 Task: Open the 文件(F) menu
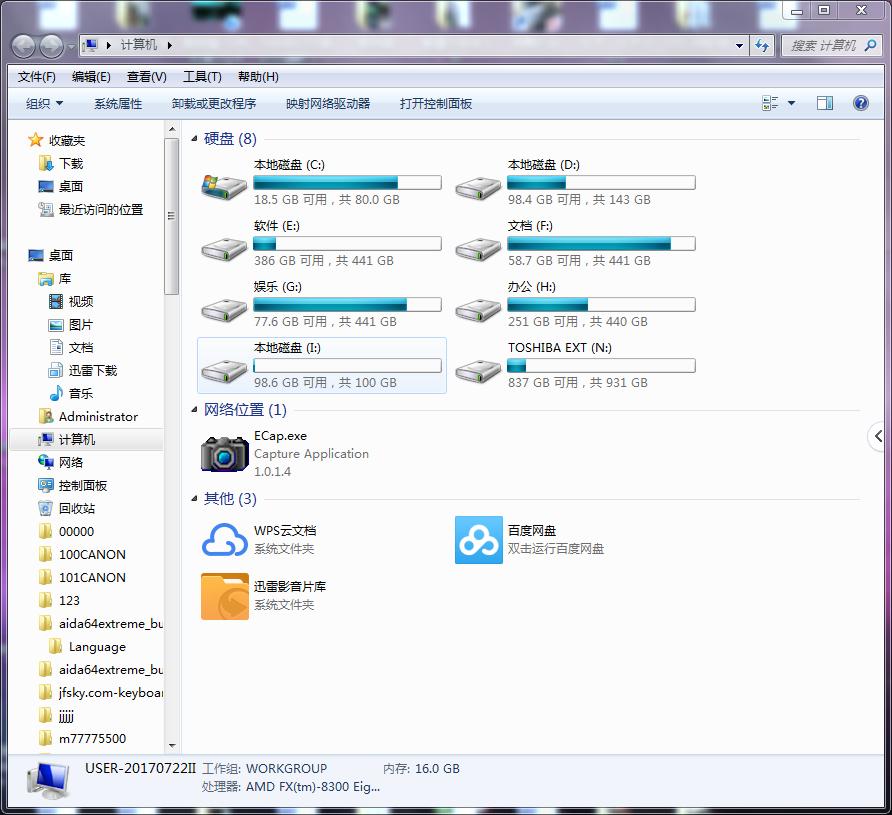coord(36,77)
